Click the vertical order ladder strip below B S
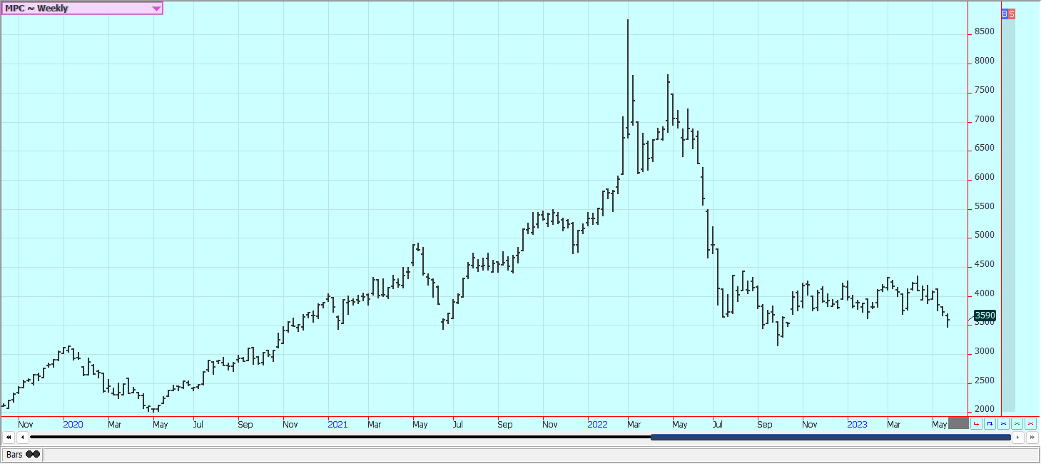Image resolution: width=1042 pixels, height=464 pixels. (1009, 215)
